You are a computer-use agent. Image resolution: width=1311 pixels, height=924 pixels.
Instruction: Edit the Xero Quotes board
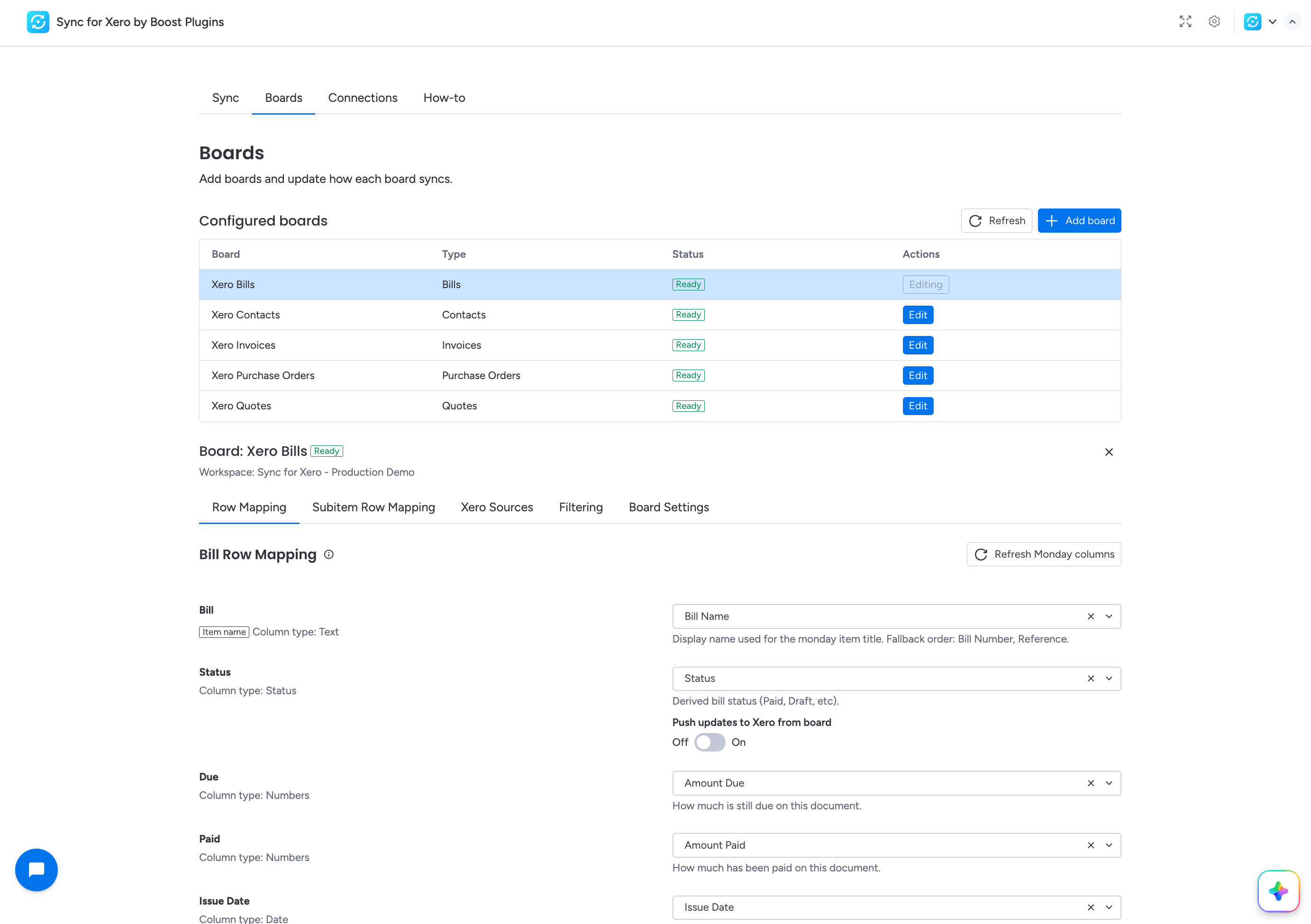click(918, 407)
